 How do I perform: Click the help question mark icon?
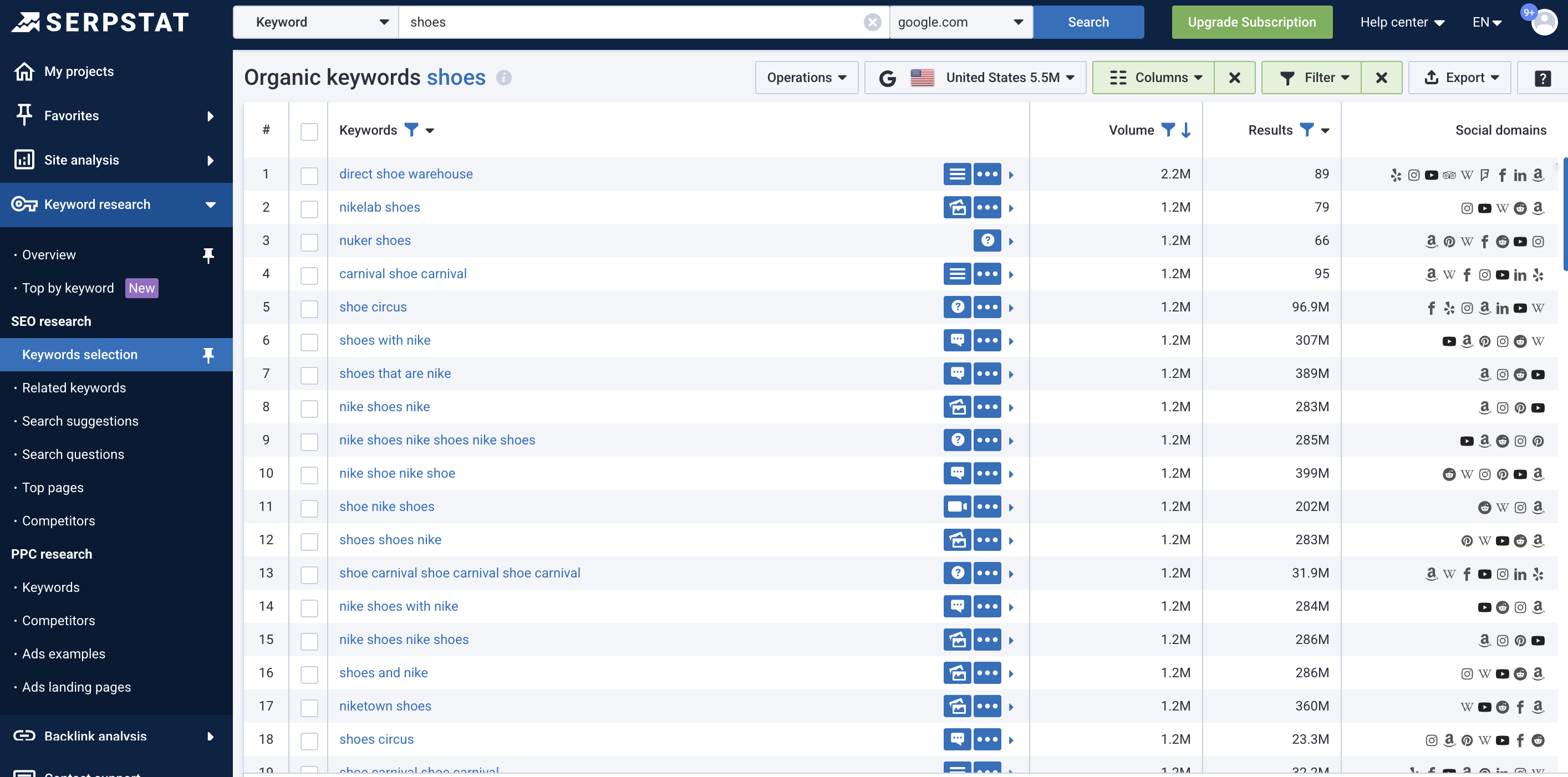[1542, 78]
